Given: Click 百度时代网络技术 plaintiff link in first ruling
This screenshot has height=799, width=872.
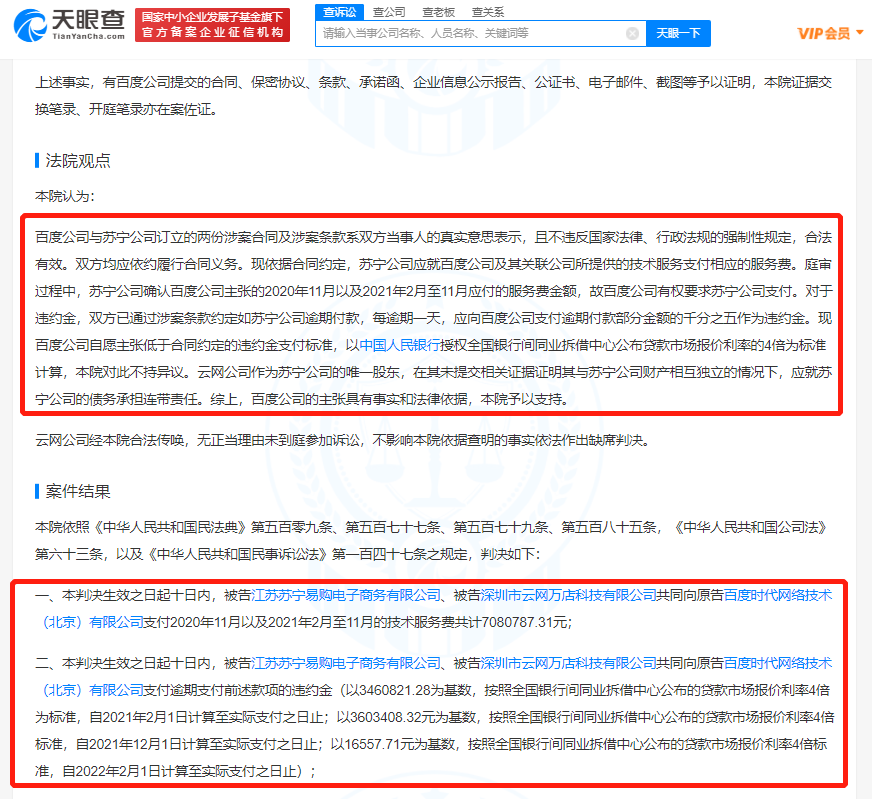Looking at the screenshot, I should click(777, 595).
